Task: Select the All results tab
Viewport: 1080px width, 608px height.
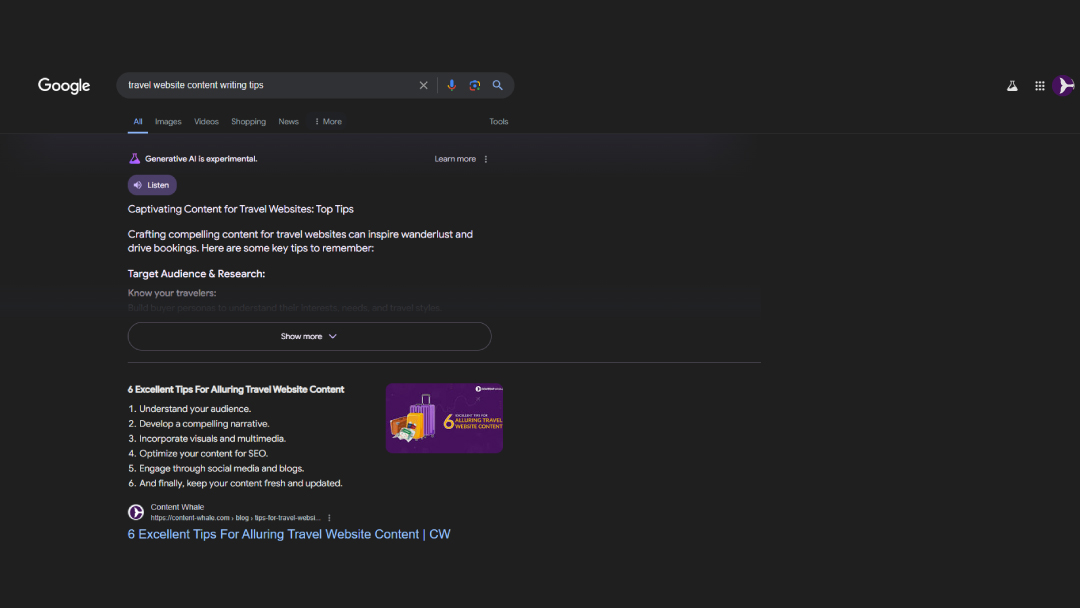Action: point(138,121)
